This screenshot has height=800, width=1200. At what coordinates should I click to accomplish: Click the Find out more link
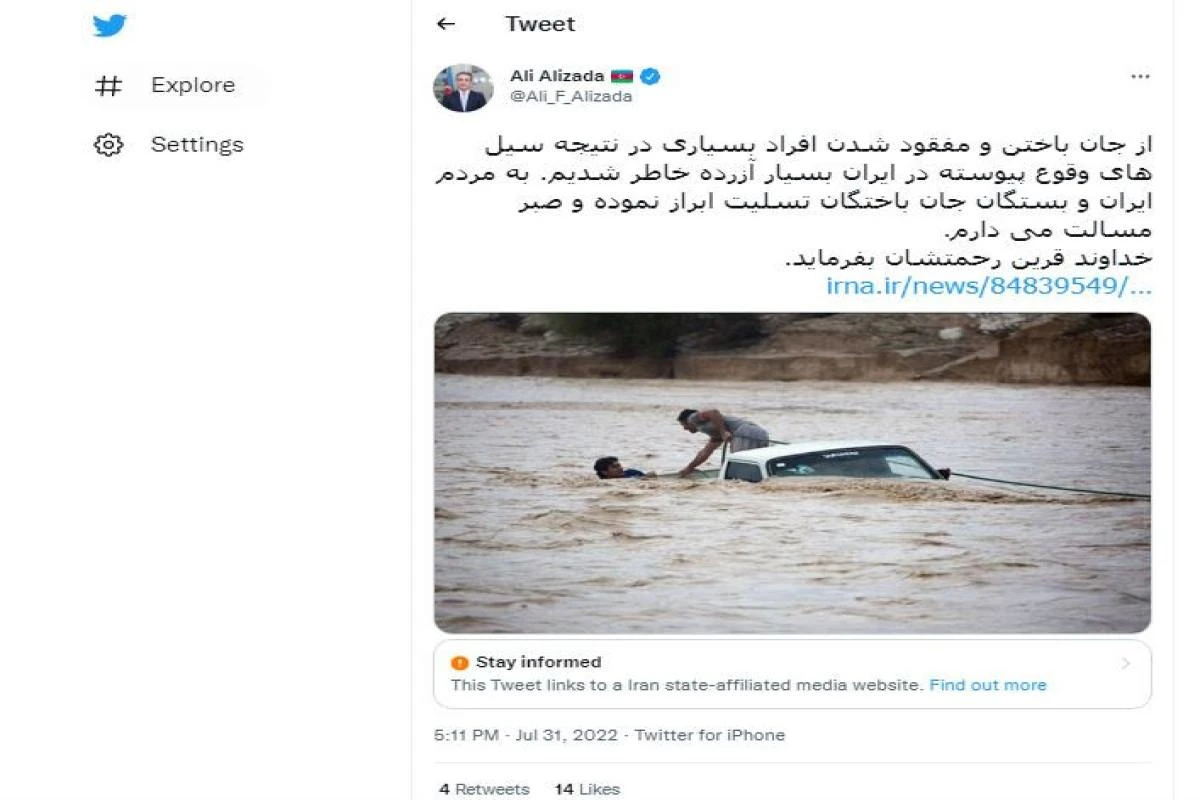coord(988,685)
